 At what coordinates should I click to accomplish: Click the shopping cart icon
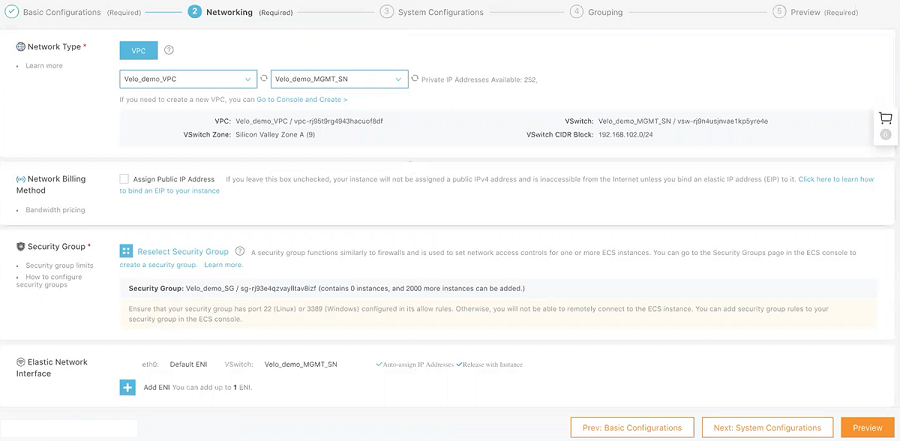point(884,118)
